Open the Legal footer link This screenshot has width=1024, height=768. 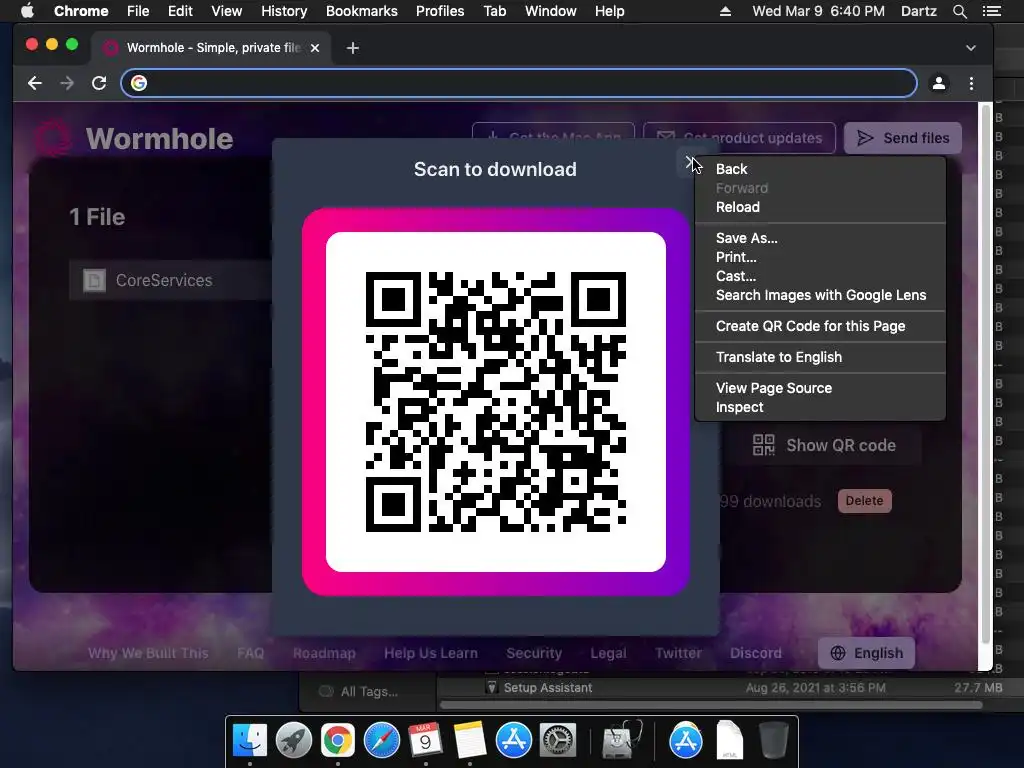pyautogui.click(x=608, y=653)
